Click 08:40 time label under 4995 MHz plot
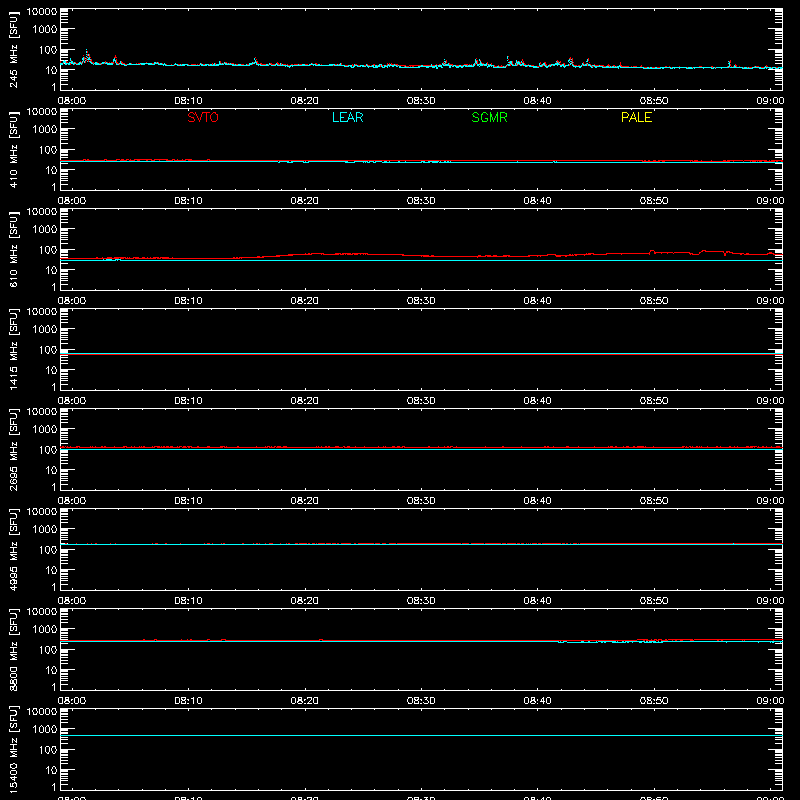800x800 pixels. point(537,601)
